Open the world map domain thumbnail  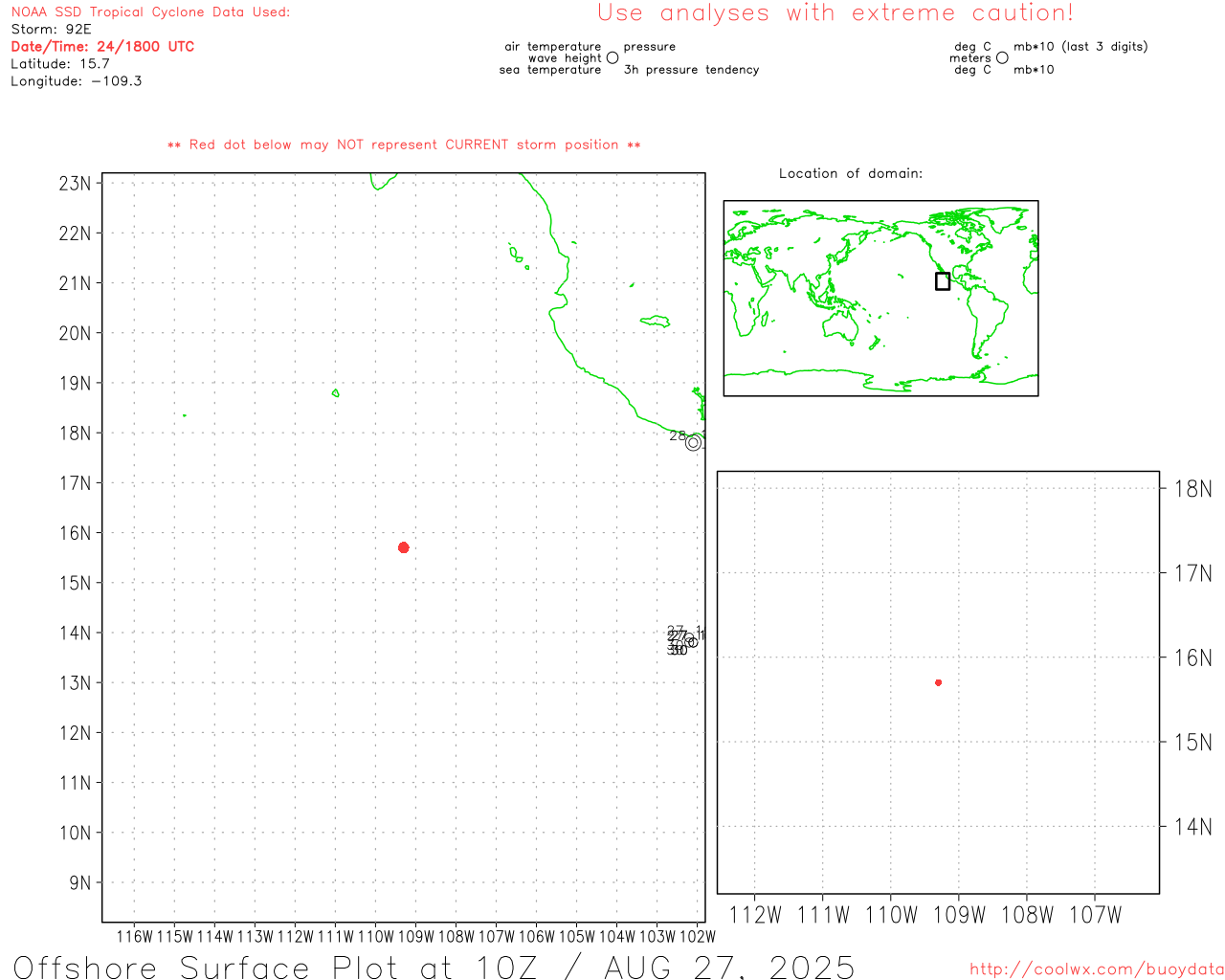click(x=880, y=299)
